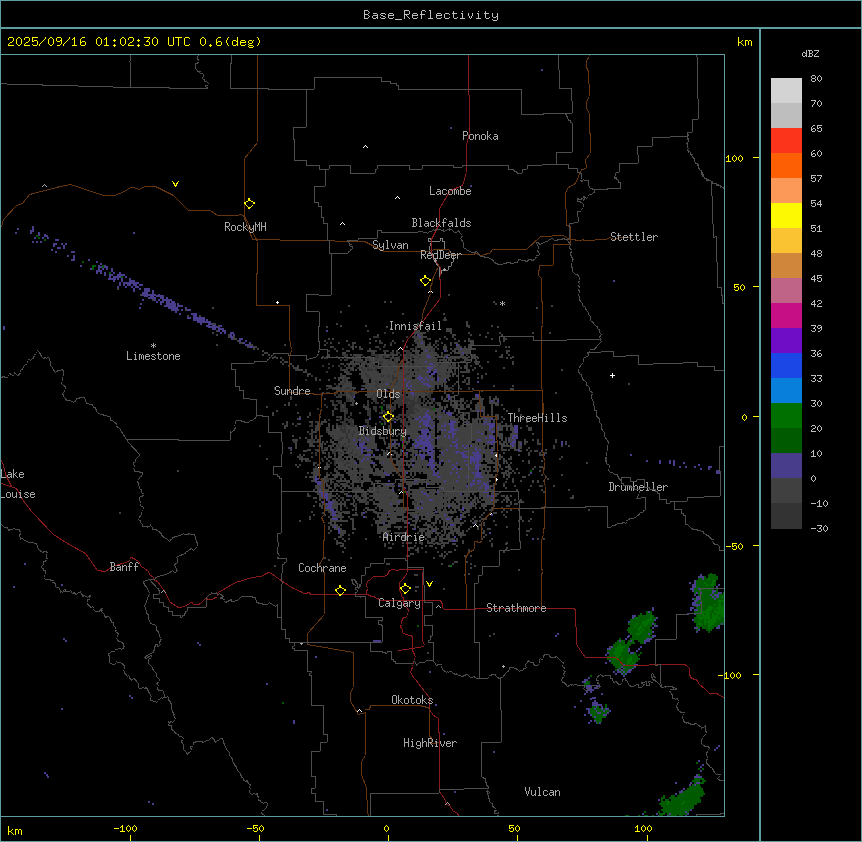This screenshot has width=862, height=842.
Task: Click the yellow marker south of RedDeer
Action: tap(425, 281)
